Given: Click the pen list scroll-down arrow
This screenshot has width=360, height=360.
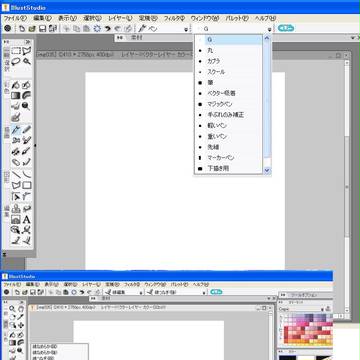Looking at the screenshot, I should (x=267, y=170).
